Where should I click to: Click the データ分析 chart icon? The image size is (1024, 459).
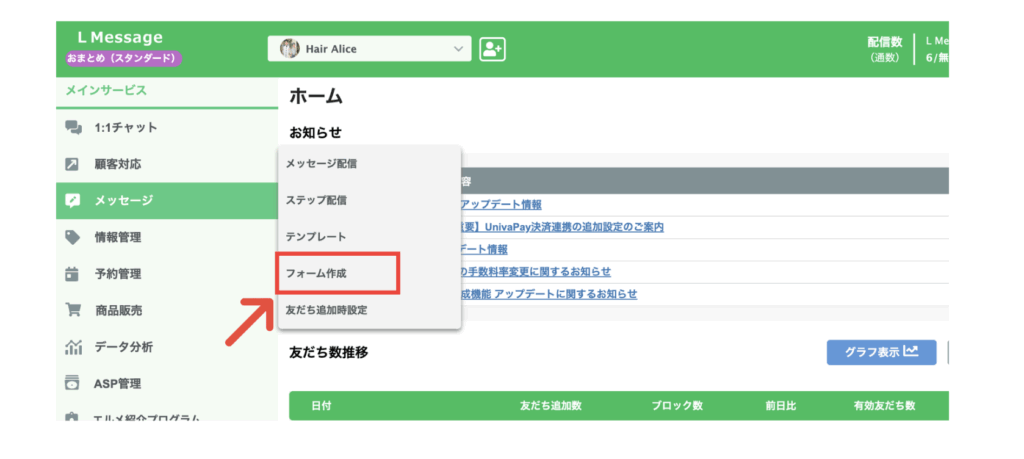point(72,347)
